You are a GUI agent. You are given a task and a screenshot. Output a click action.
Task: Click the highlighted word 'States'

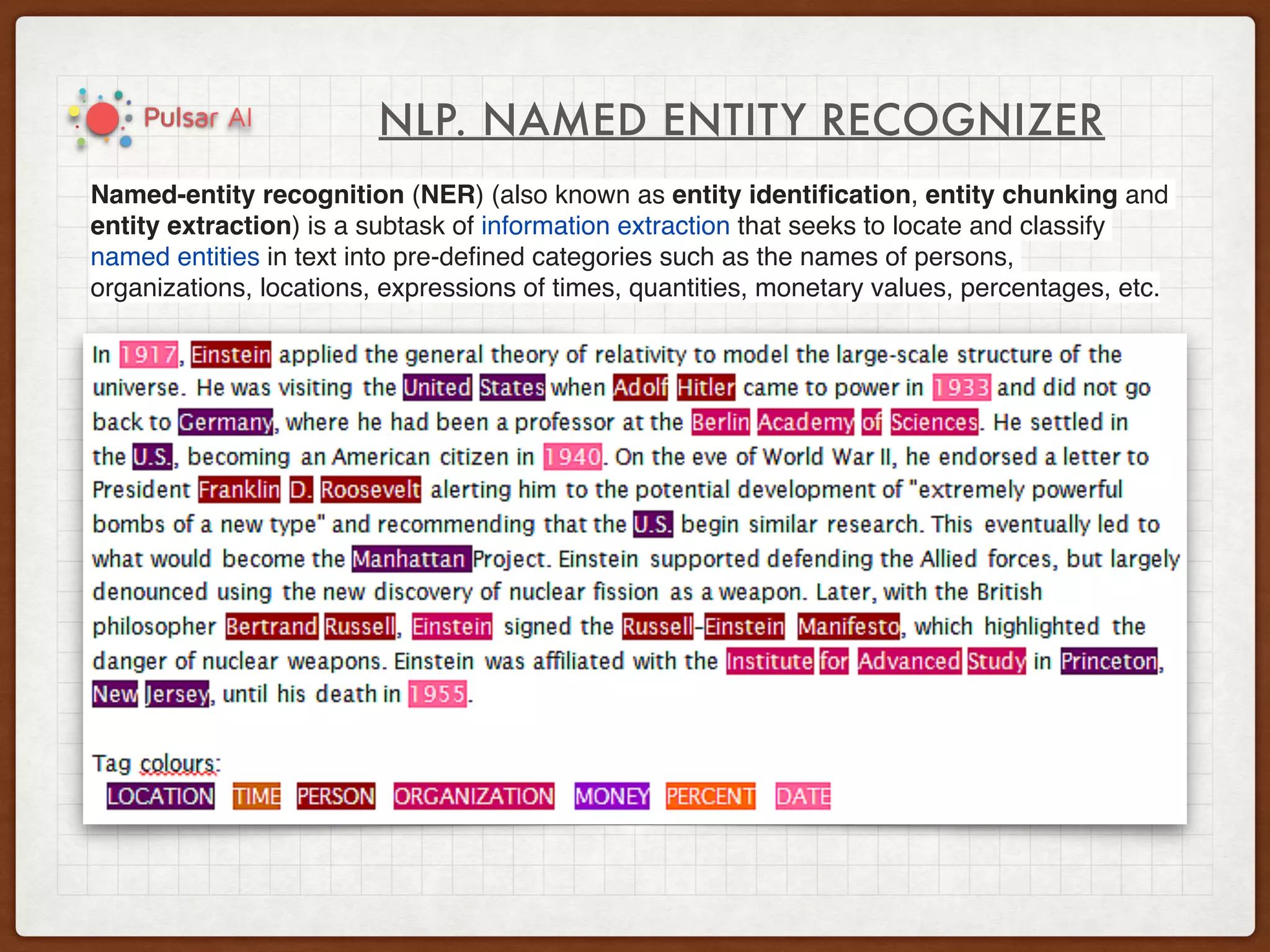[x=512, y=388]
